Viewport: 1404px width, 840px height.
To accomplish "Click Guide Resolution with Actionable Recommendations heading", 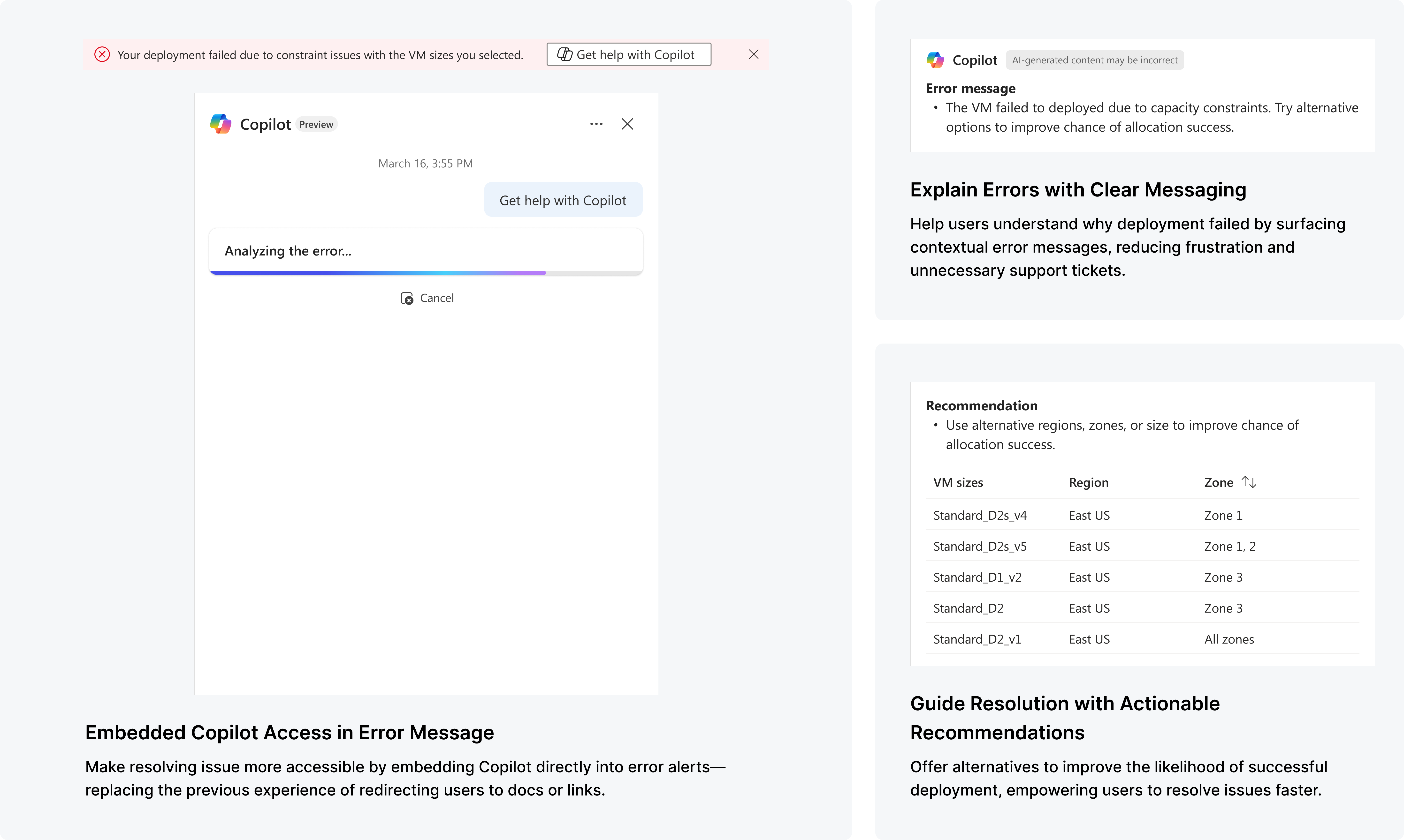I will [1065, 718].
